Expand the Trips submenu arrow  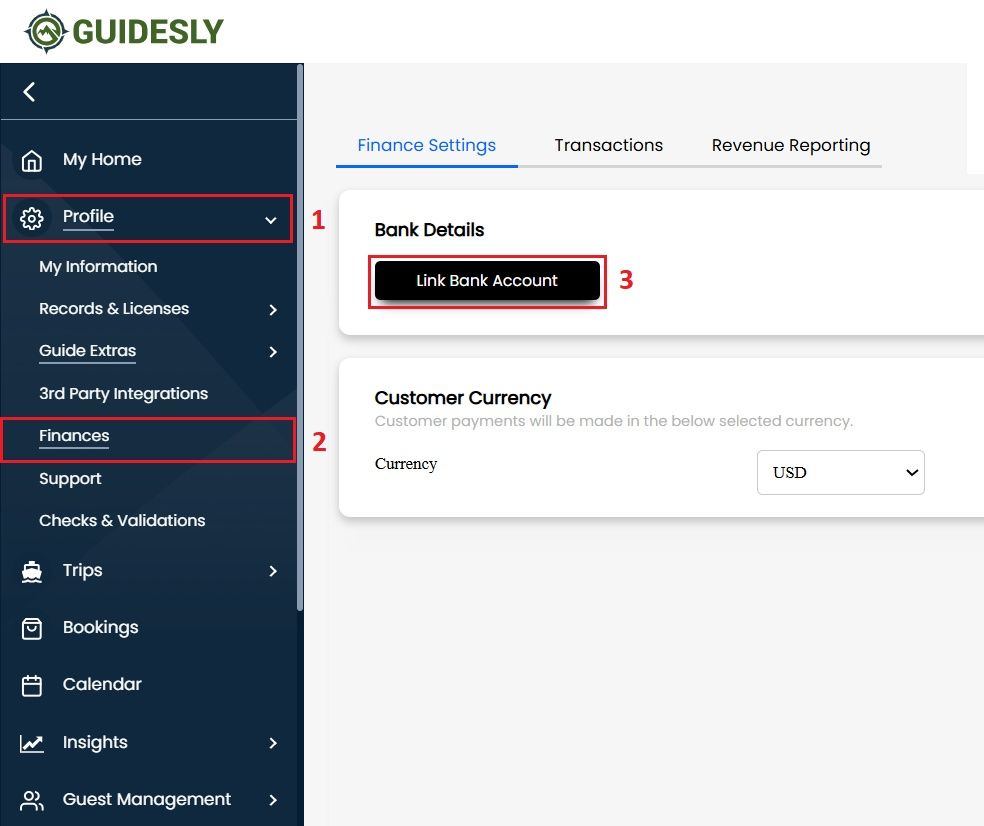pyautogui.click(x=273, y=571)
